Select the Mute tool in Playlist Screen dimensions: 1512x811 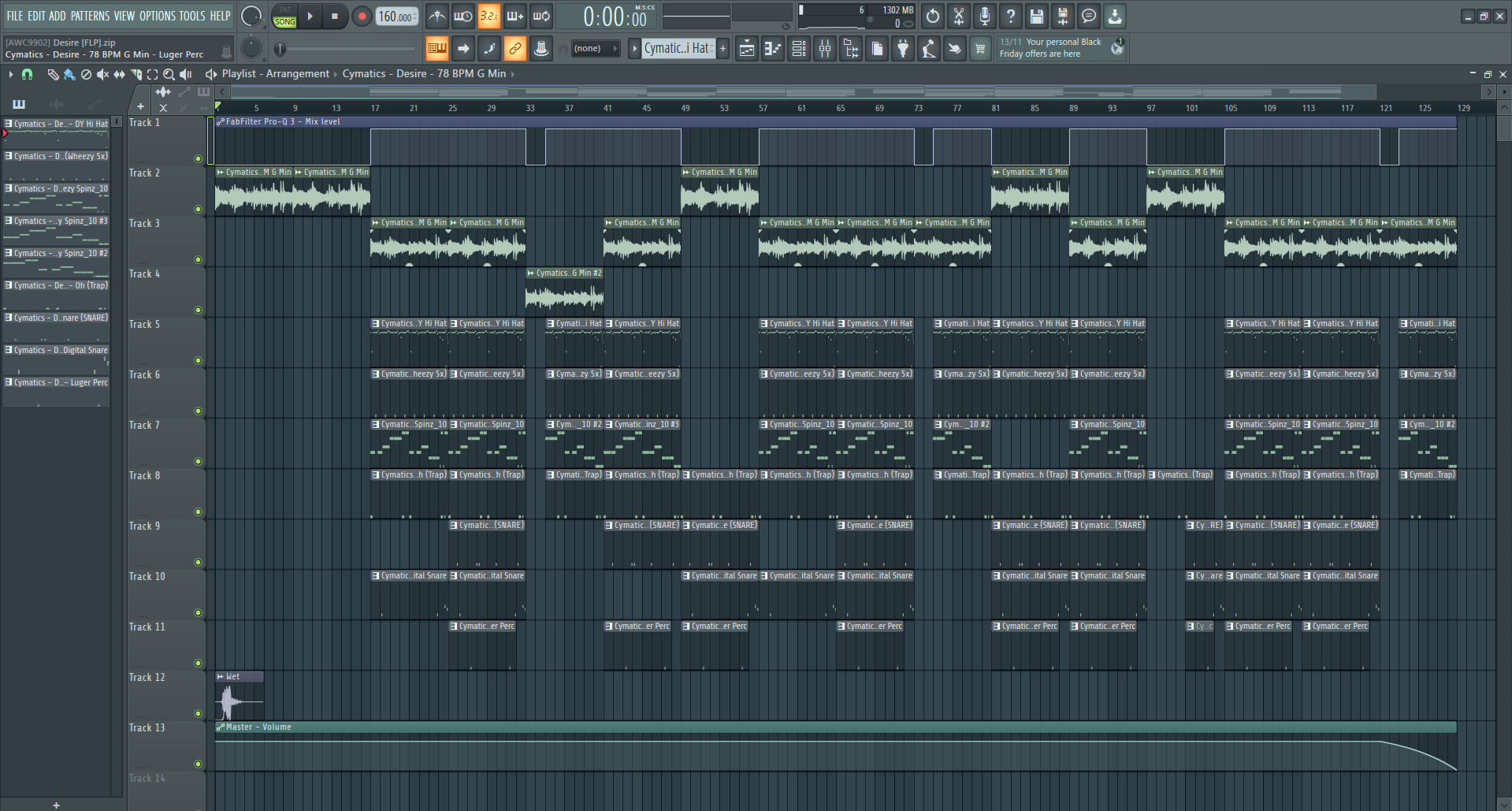[x=102, y=74]
